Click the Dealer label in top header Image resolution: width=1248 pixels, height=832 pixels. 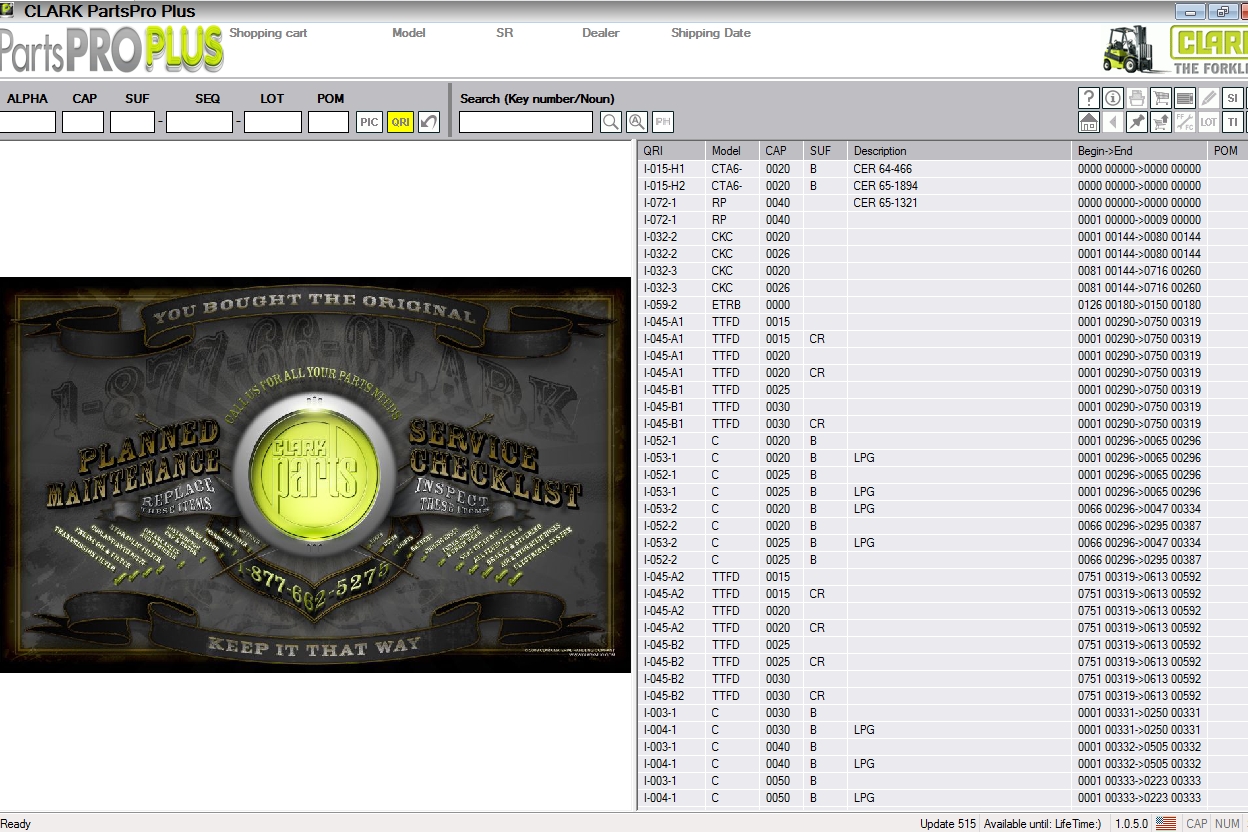point(601,33)
